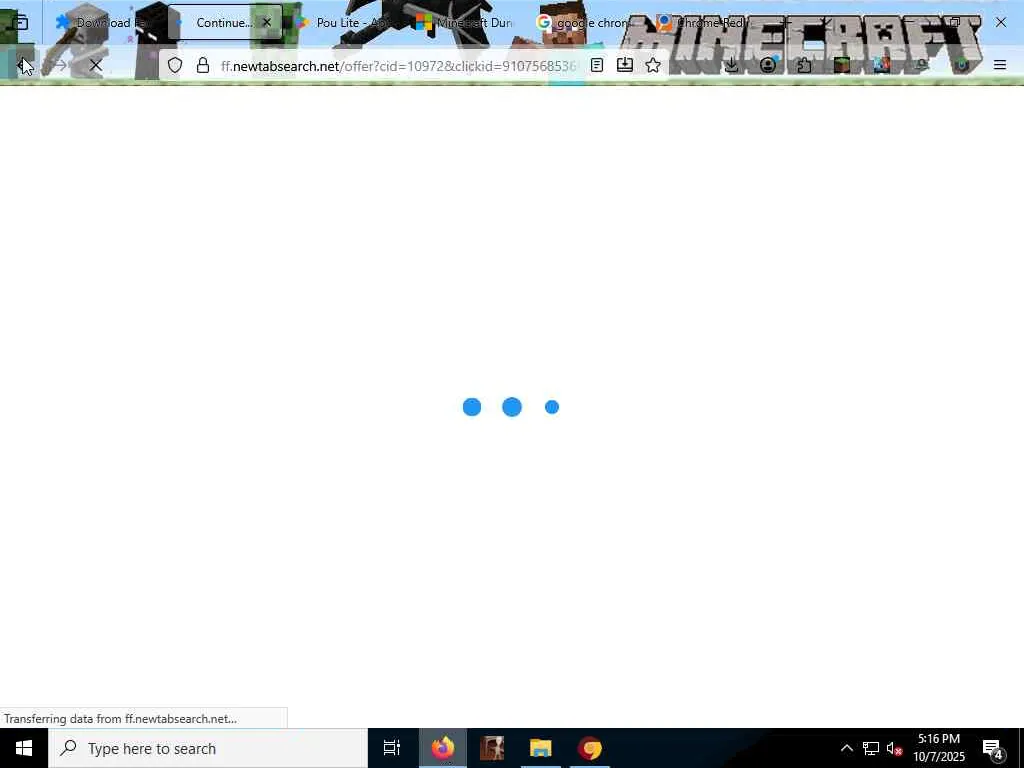Image resolution: width=1024 pixels, height=768 pixels.
Task: Click the Firefox taskbar icon
Action: [443, 748]
